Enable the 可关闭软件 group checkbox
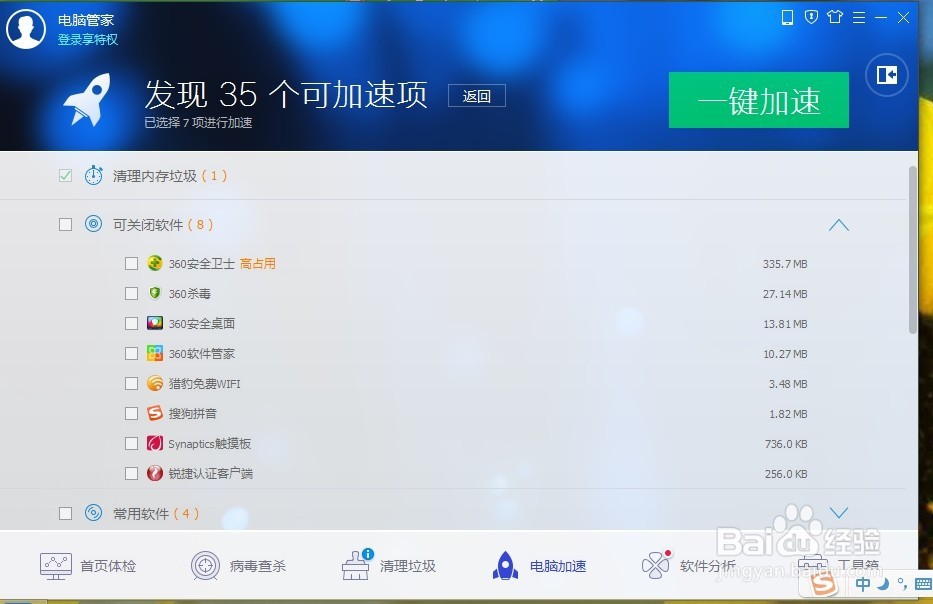This screenshot has height=604, width=933. [65, 224]
